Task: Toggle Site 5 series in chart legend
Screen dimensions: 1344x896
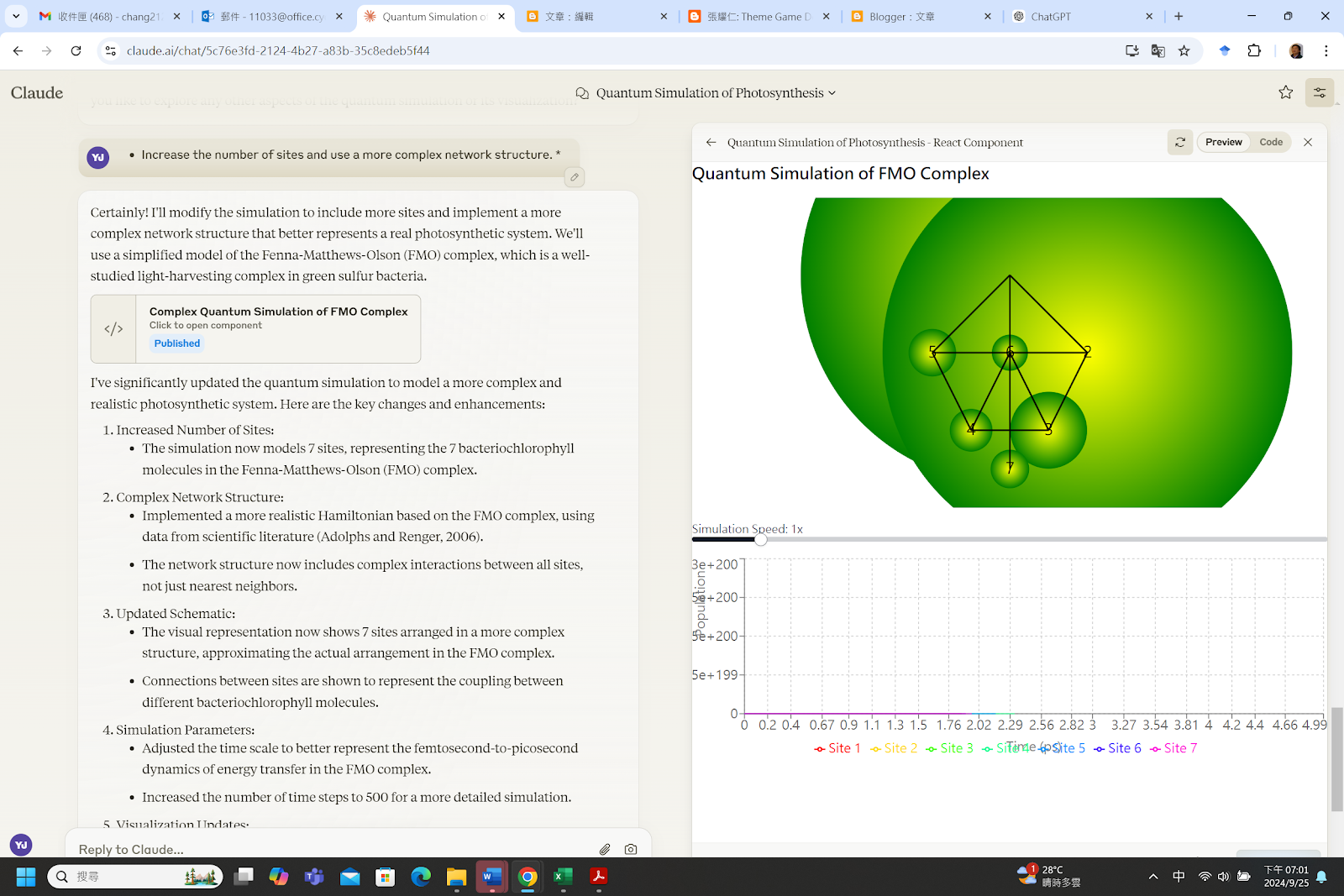Action: (1062, 748)
